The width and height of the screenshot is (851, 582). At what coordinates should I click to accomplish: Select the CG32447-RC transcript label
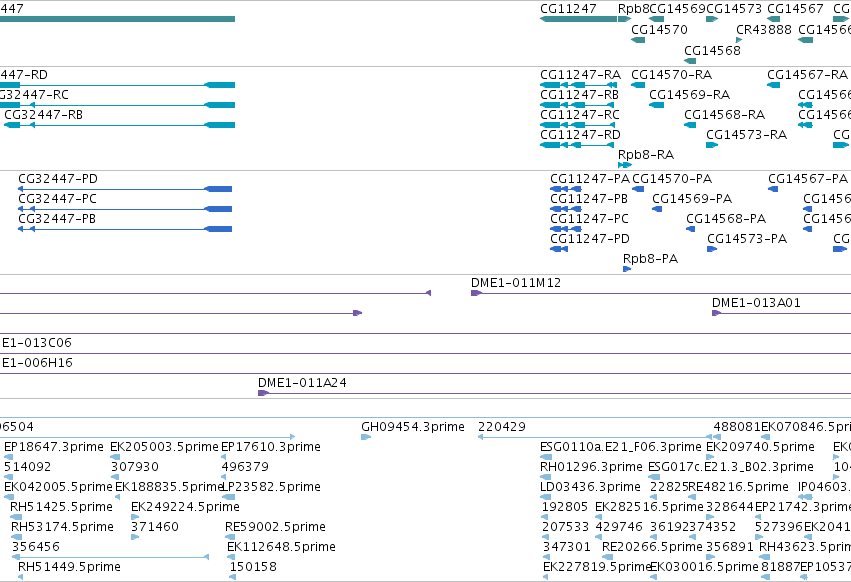pyautogui.click(x=34, y=94)
